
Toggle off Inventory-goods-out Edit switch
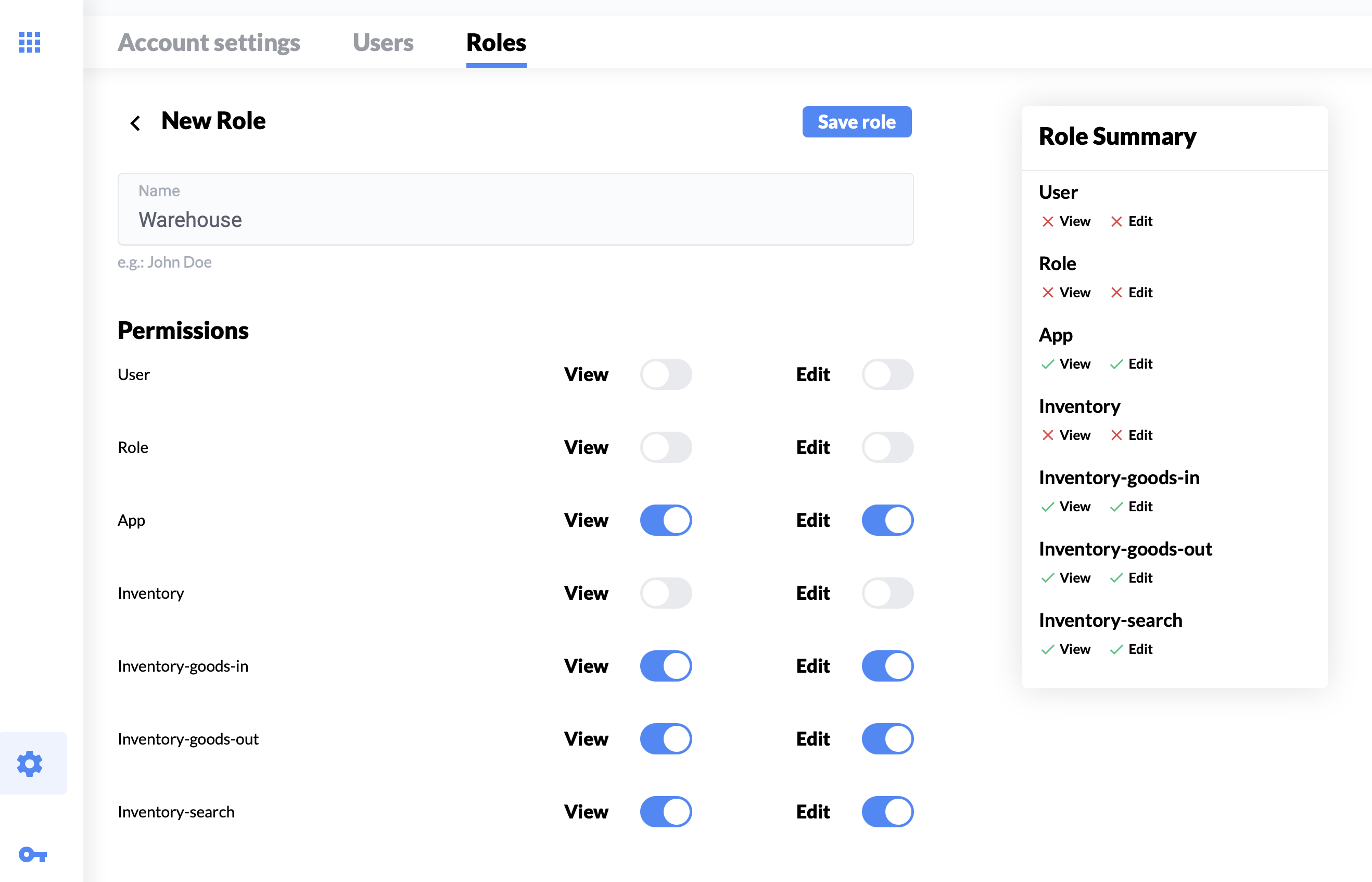click(x=887, y=739)
